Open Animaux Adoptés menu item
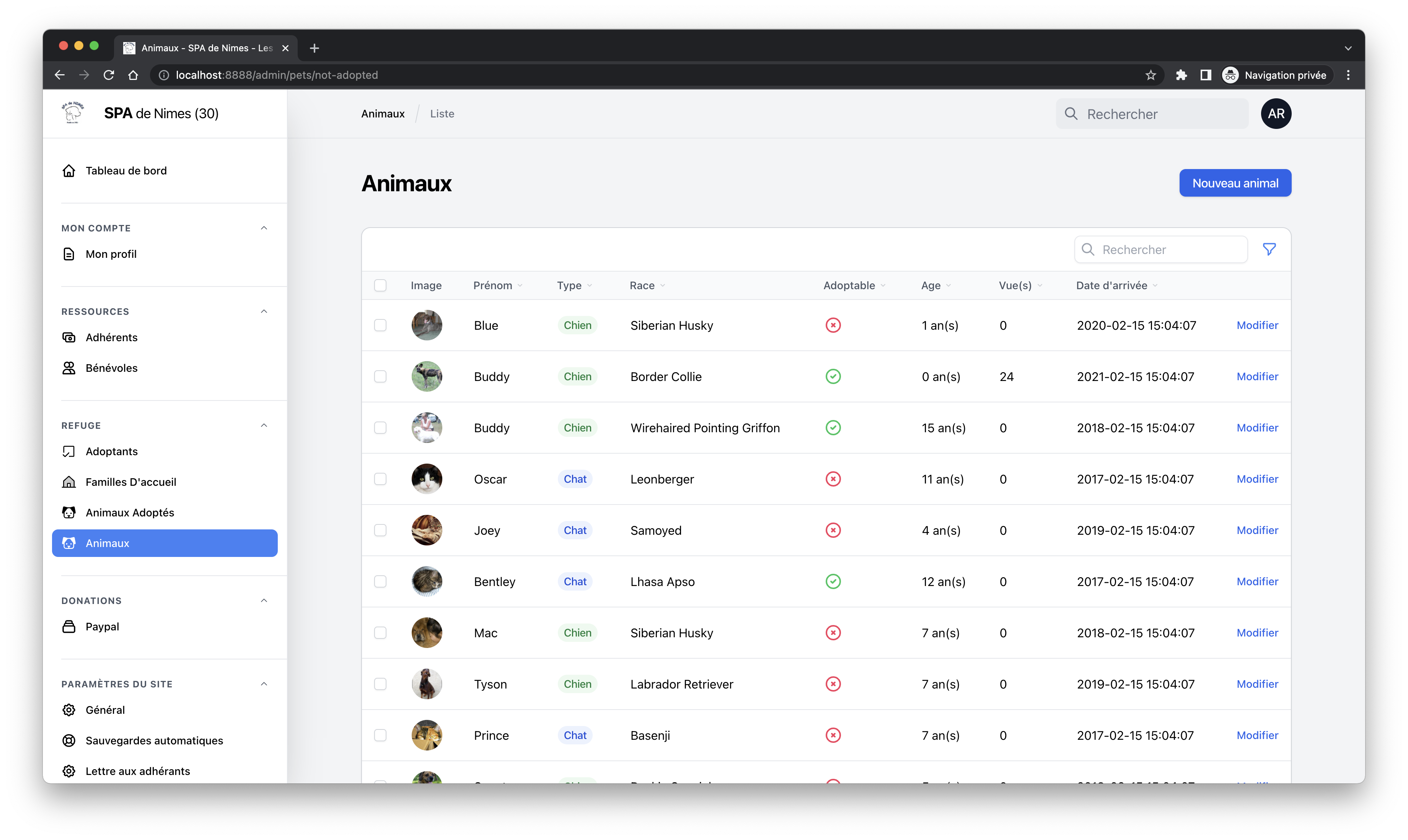This screenshot has width=1408, height=840. click(130, 512)
